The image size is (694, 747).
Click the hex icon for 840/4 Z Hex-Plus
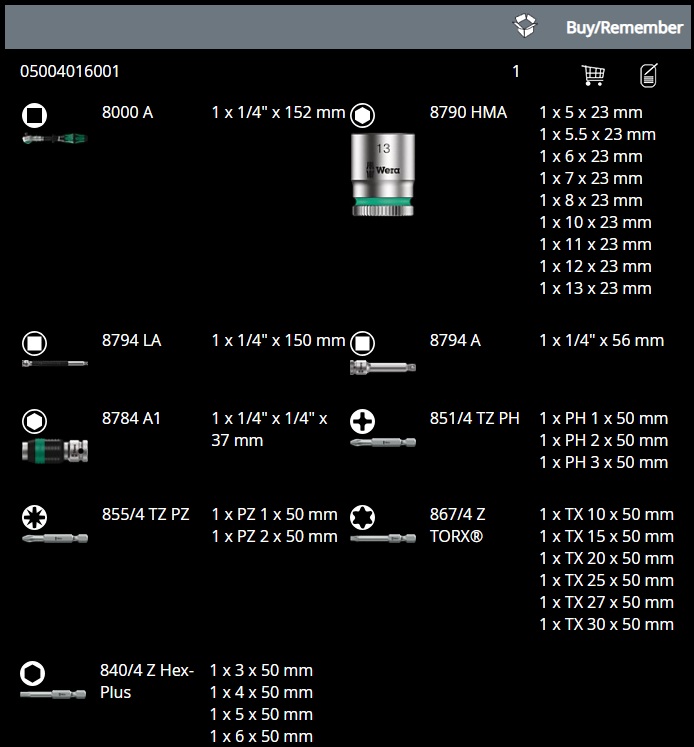point(35,672)
